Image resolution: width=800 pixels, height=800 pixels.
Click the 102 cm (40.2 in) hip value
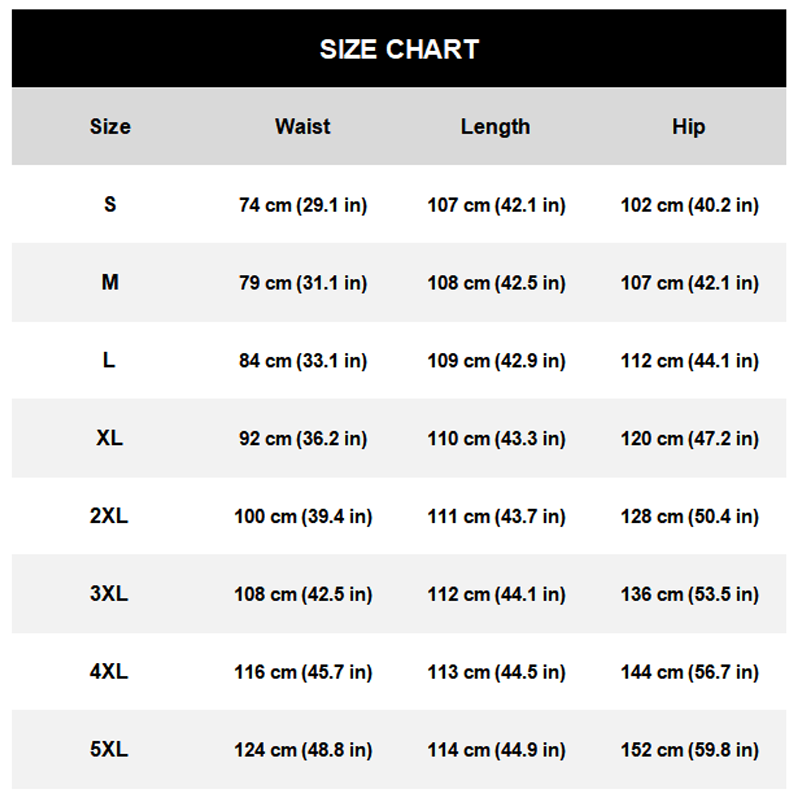[689, 205]
